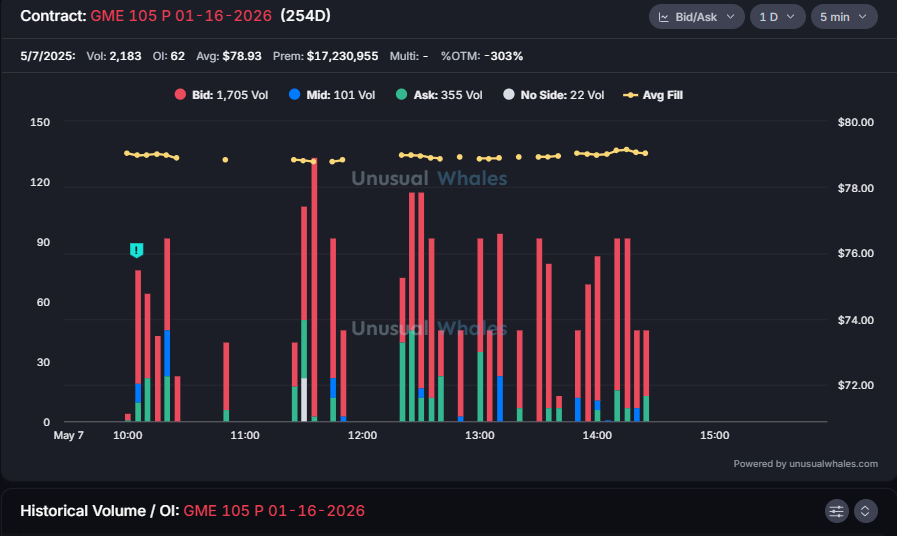Toggle the Mid series in legend

[x=332, y=95]
